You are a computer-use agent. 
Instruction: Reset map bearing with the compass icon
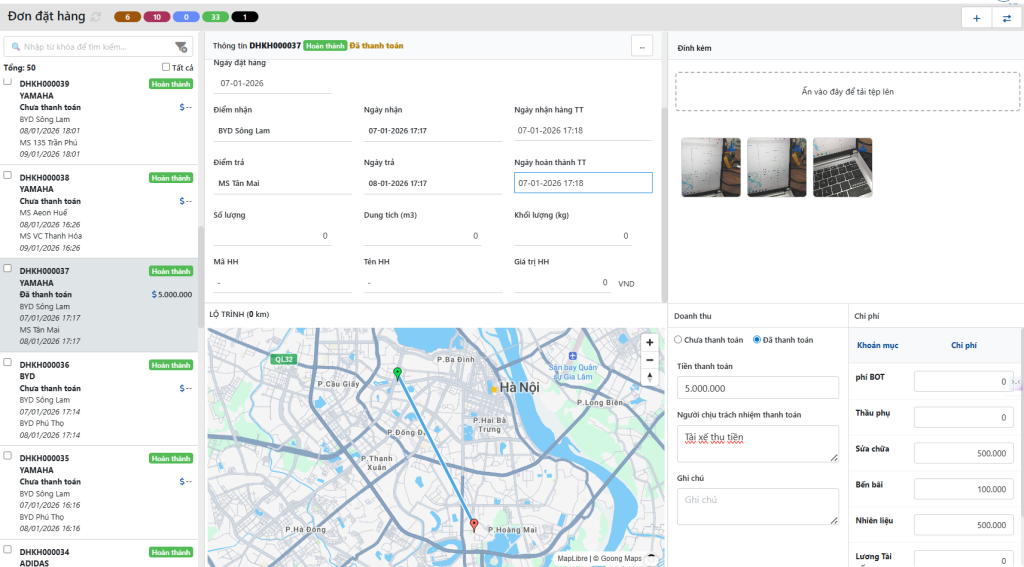tap(650, 377)
